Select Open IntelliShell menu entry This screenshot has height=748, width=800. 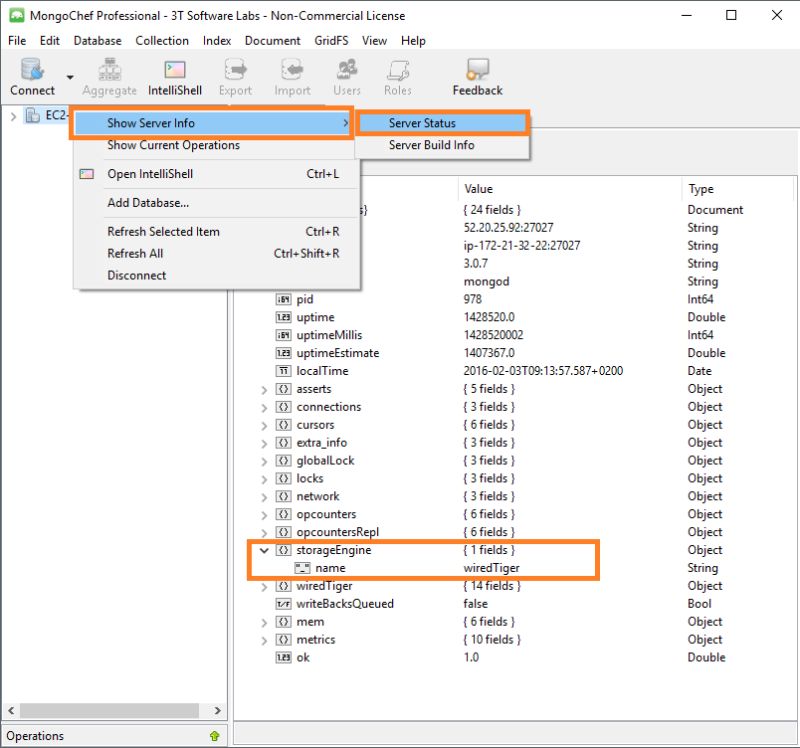tap(216, 174)
